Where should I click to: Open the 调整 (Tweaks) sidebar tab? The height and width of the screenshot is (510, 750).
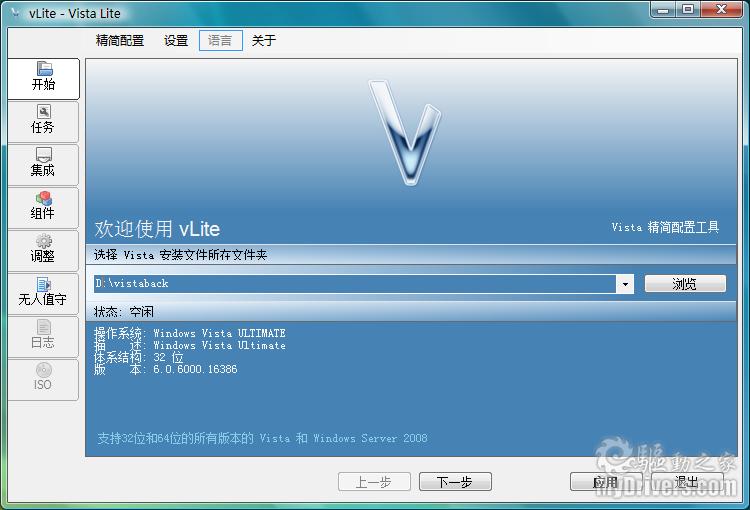pos(43,251)
